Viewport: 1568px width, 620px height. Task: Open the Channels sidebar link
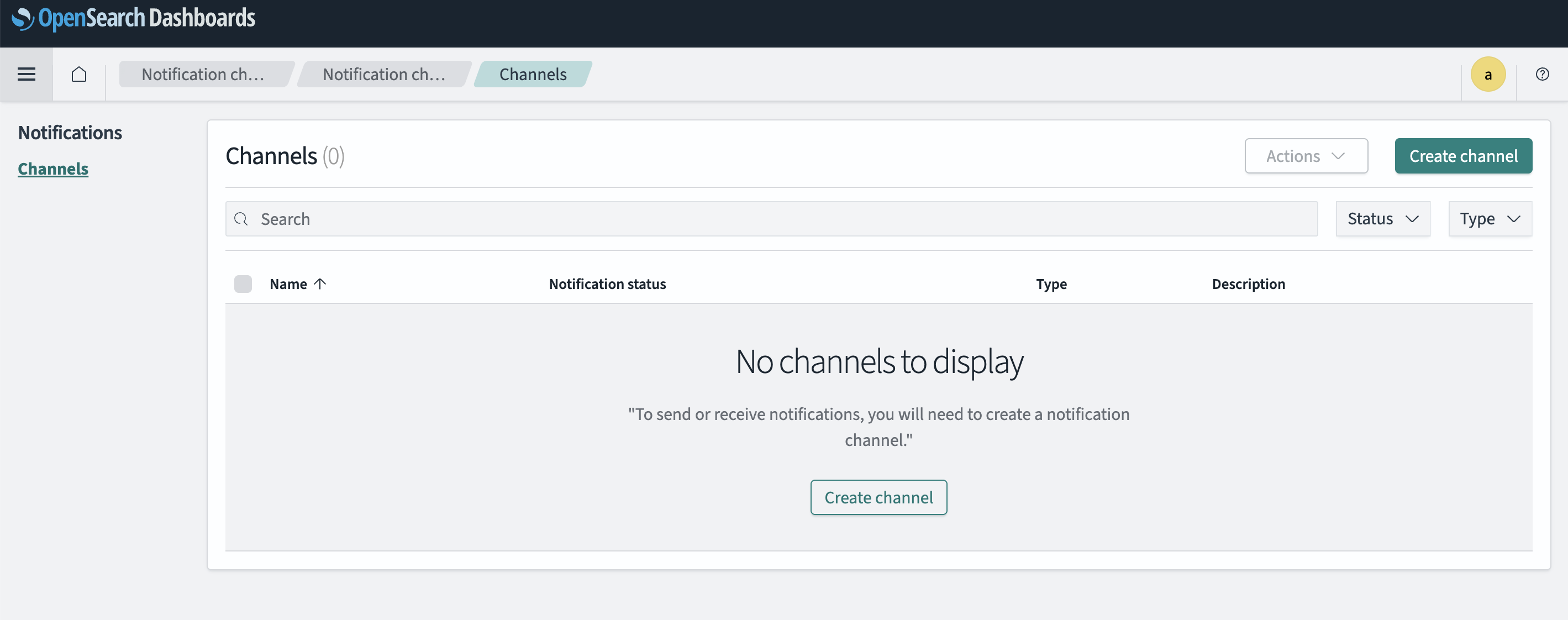53,169
